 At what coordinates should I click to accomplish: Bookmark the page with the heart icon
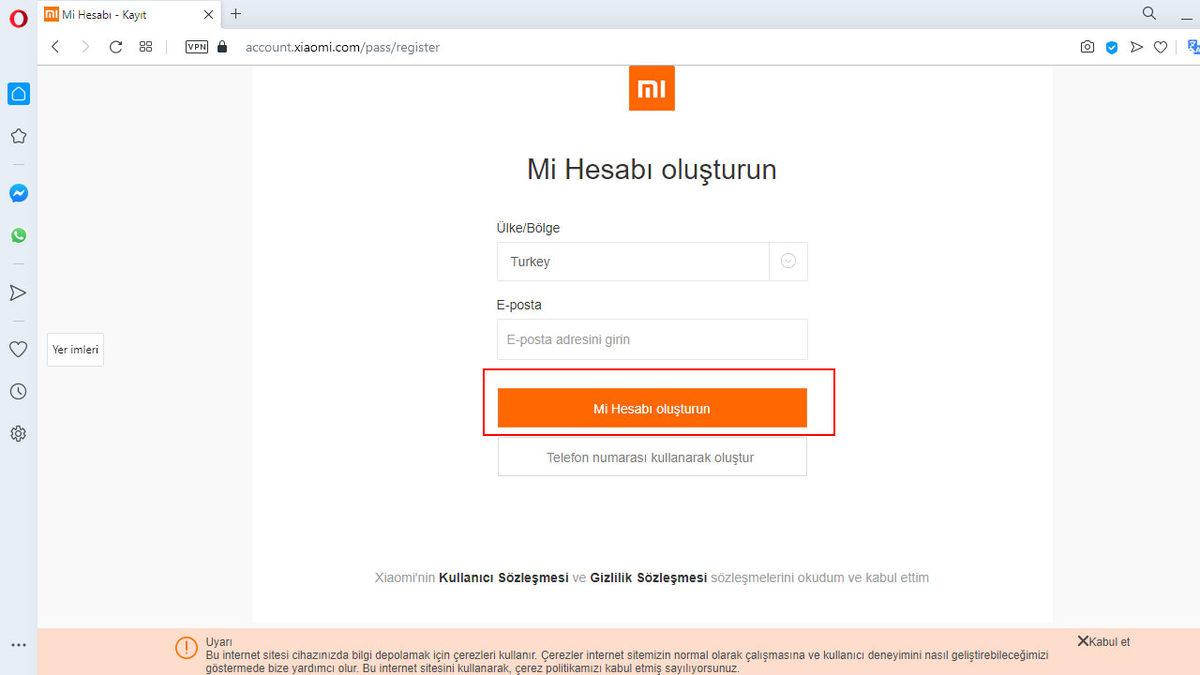point(1159,46)
